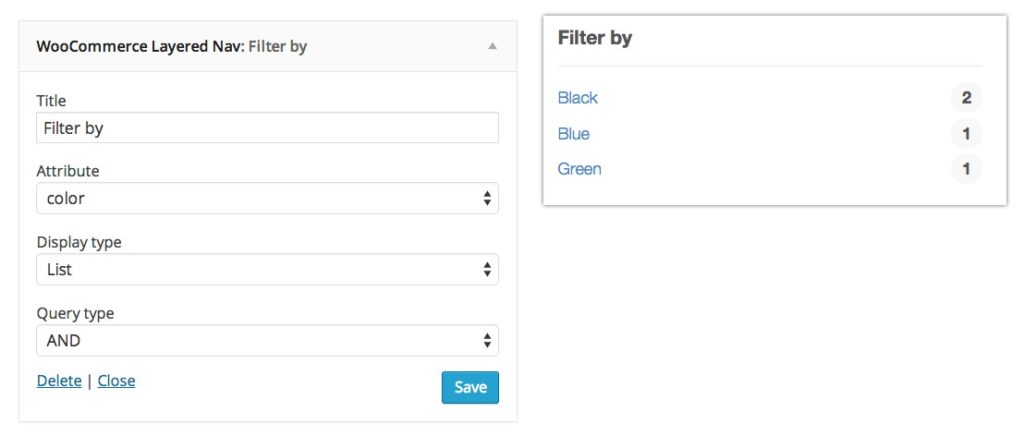The image size is (1024, 436).
Task: Click the count badge next to Black
Action: 966,98
